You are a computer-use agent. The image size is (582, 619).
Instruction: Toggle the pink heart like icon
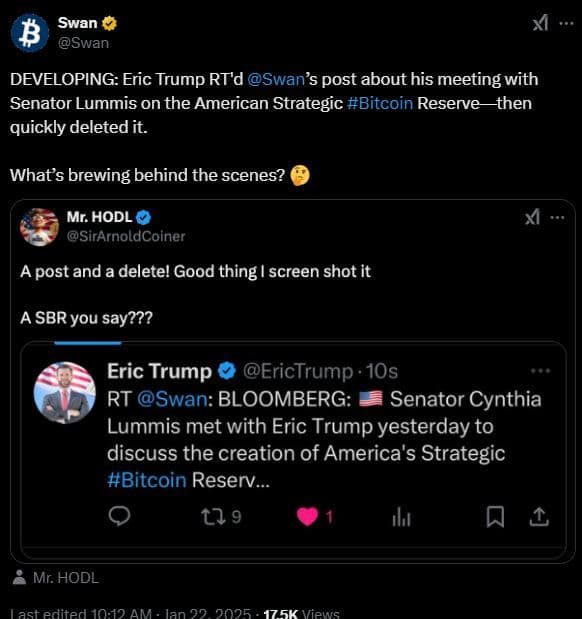click(308, 516)
